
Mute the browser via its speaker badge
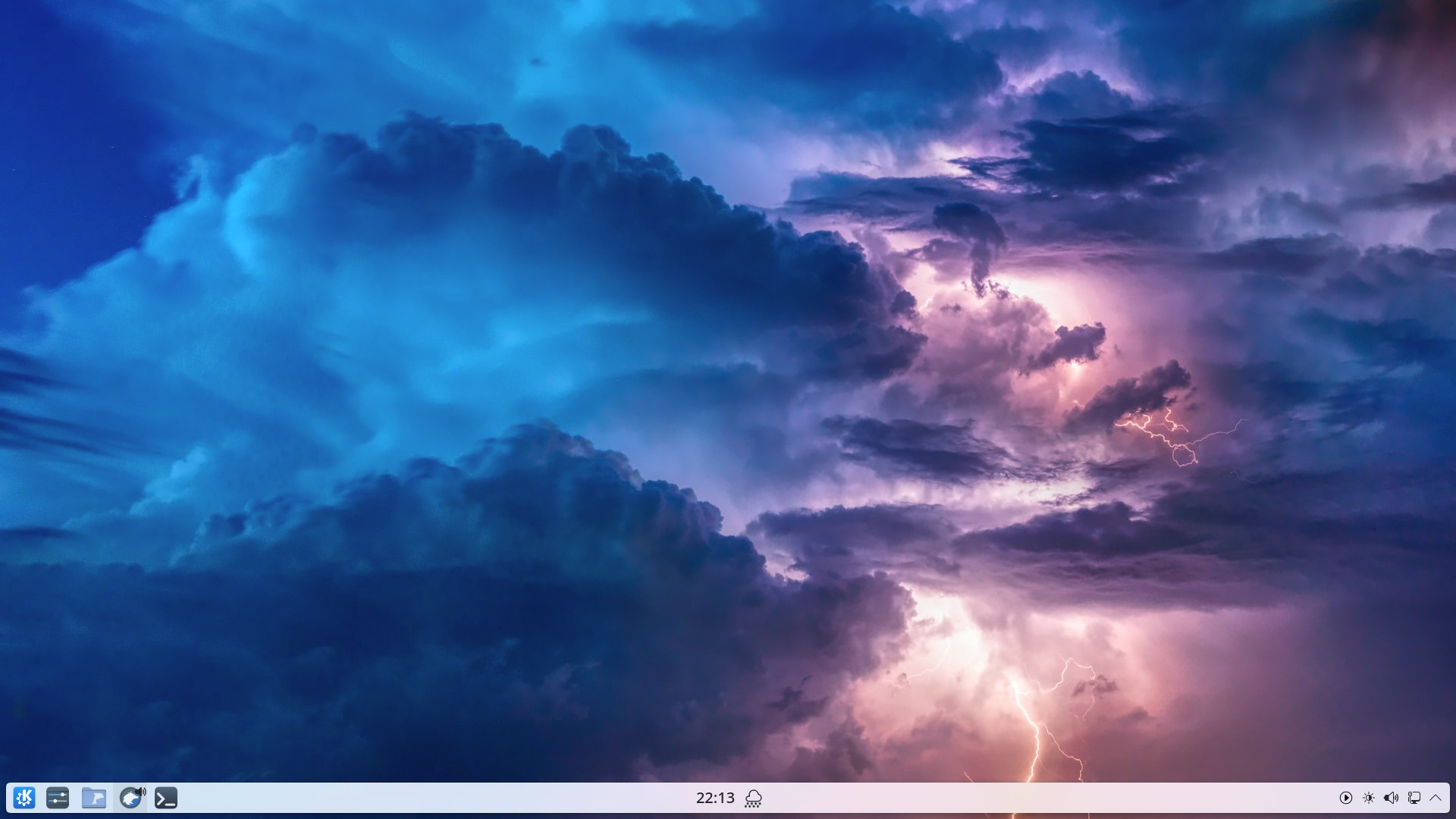(x=140, y=791)
